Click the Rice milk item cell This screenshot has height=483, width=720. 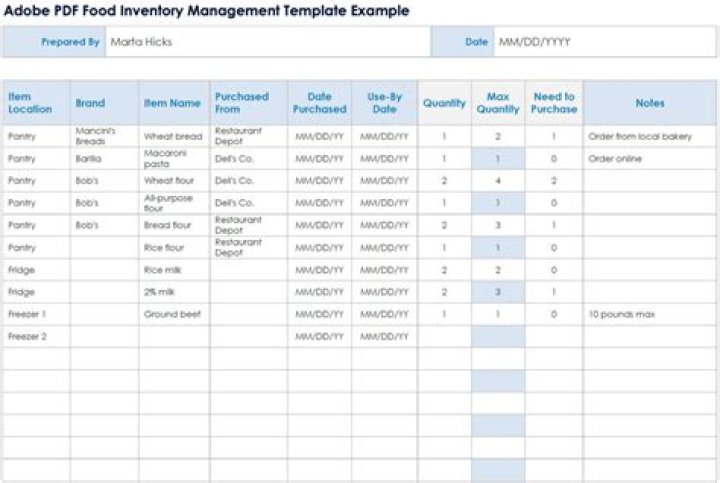174,270
